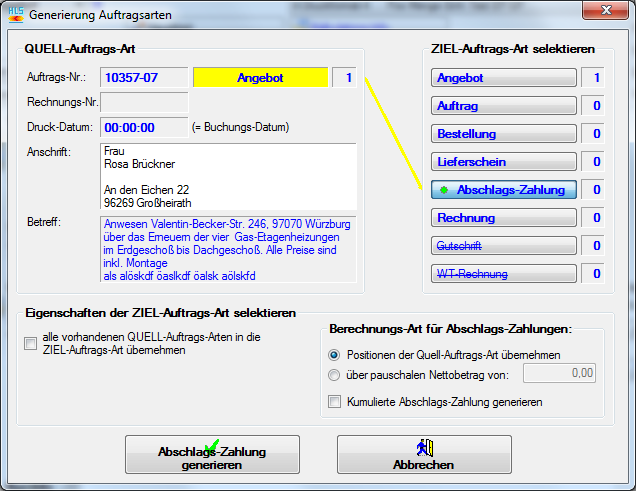Enable taking over all QUELL-Auftrags-Arten checkbox

31,344
